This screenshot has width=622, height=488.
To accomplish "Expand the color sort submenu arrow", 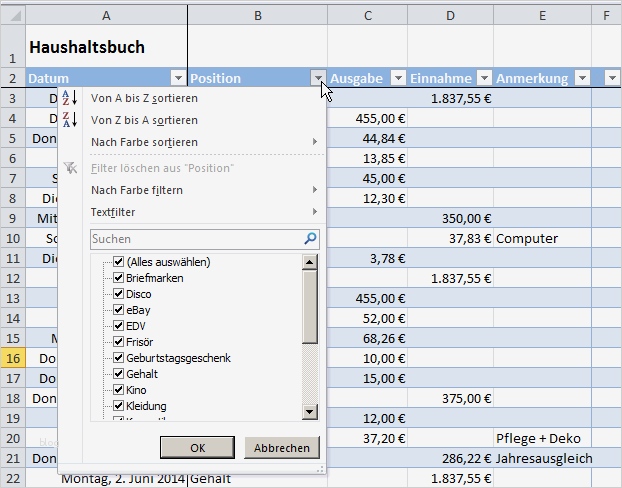I will point(315,142).
